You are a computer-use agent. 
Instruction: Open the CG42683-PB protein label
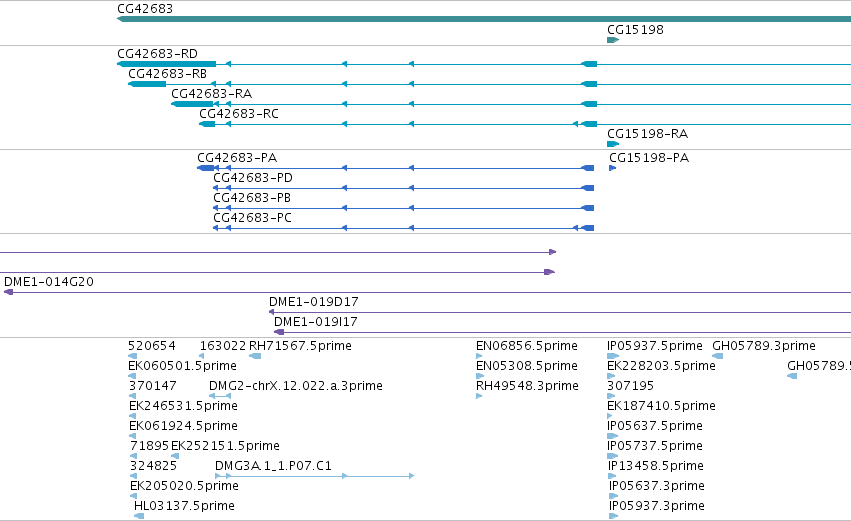(x=252, y=198)
